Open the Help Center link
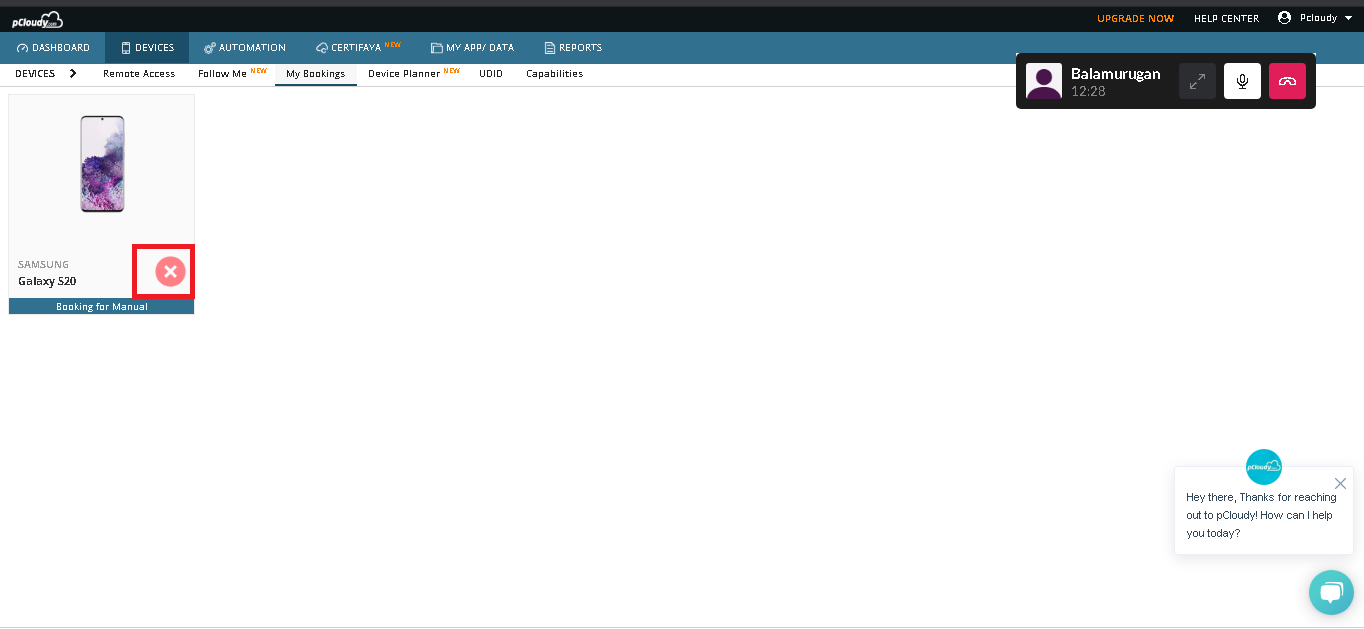The width and height of the screenshot is (1364, 629). click(x=1226, y=19)
